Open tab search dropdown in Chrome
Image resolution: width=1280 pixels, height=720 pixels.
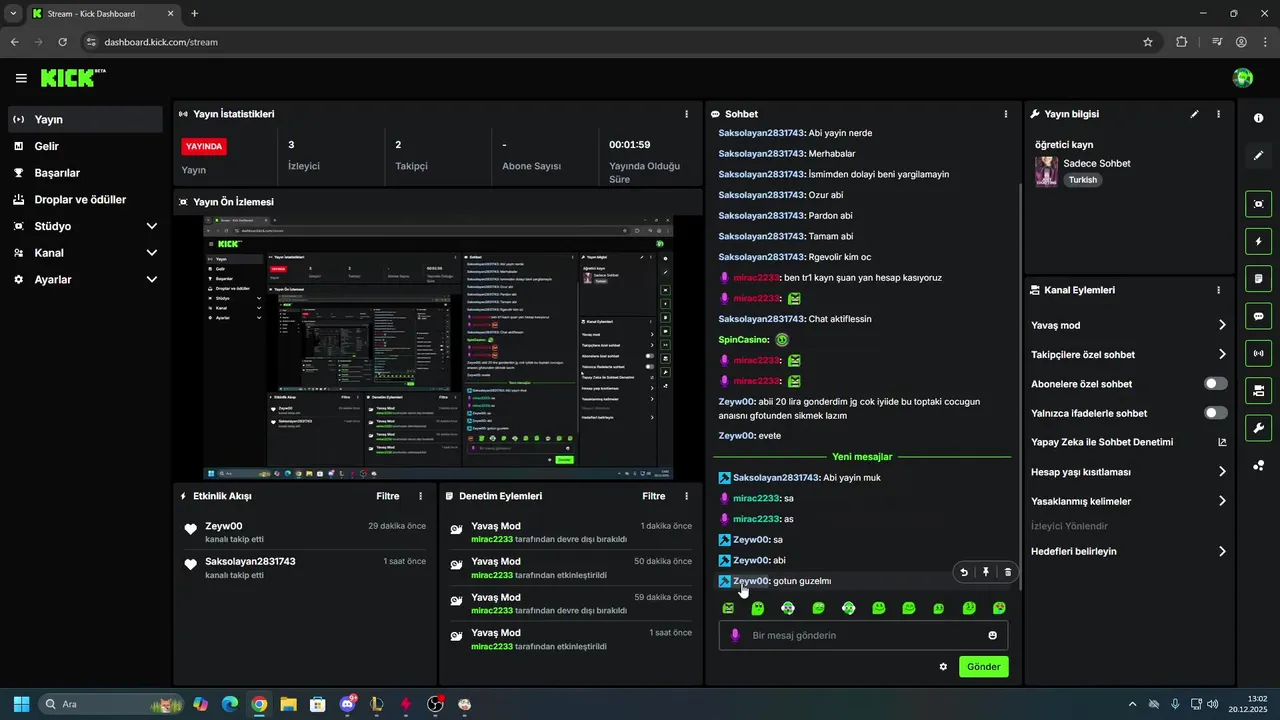(13, 14)
